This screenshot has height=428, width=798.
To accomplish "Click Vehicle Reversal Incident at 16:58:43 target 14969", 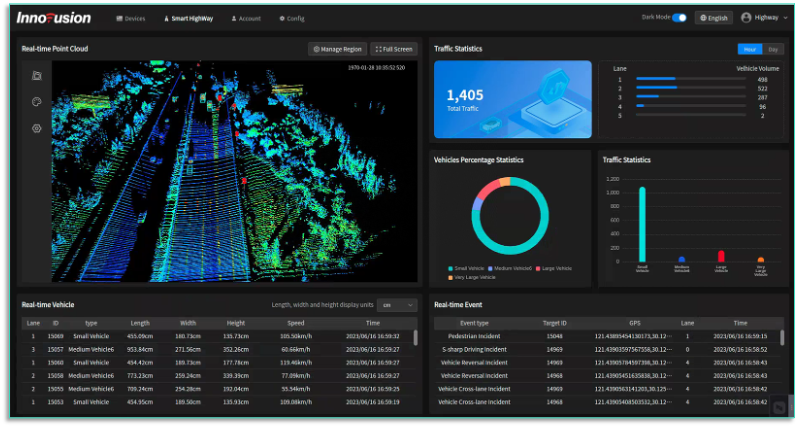I will 474,363.
